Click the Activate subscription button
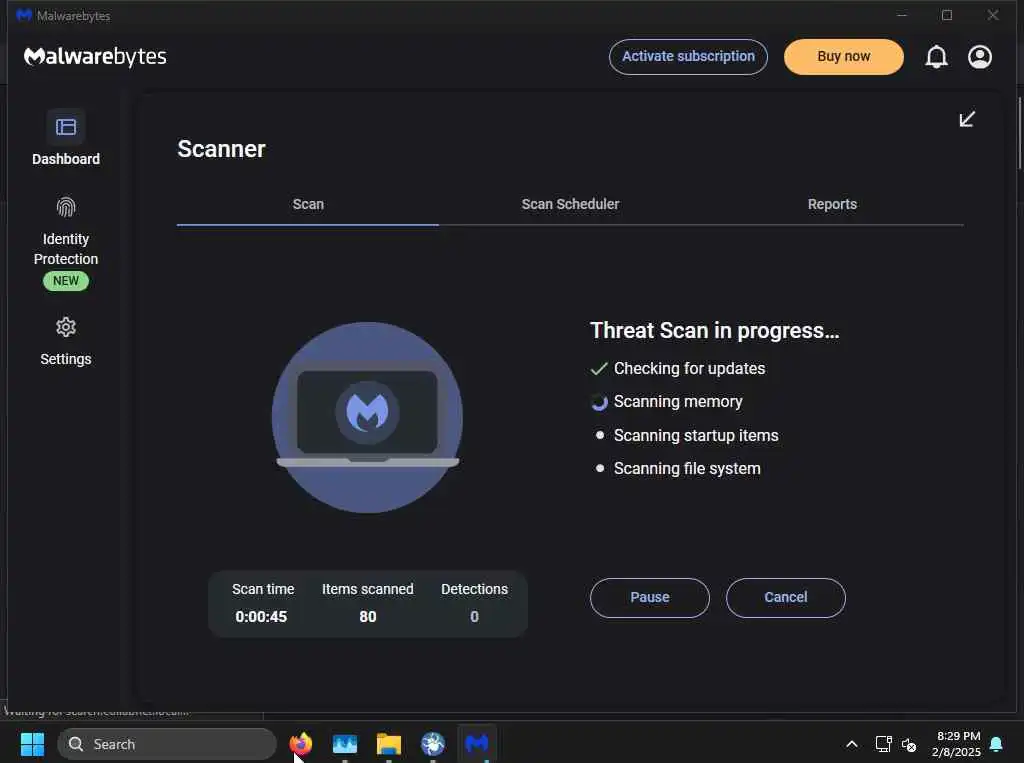 (688, 57)
